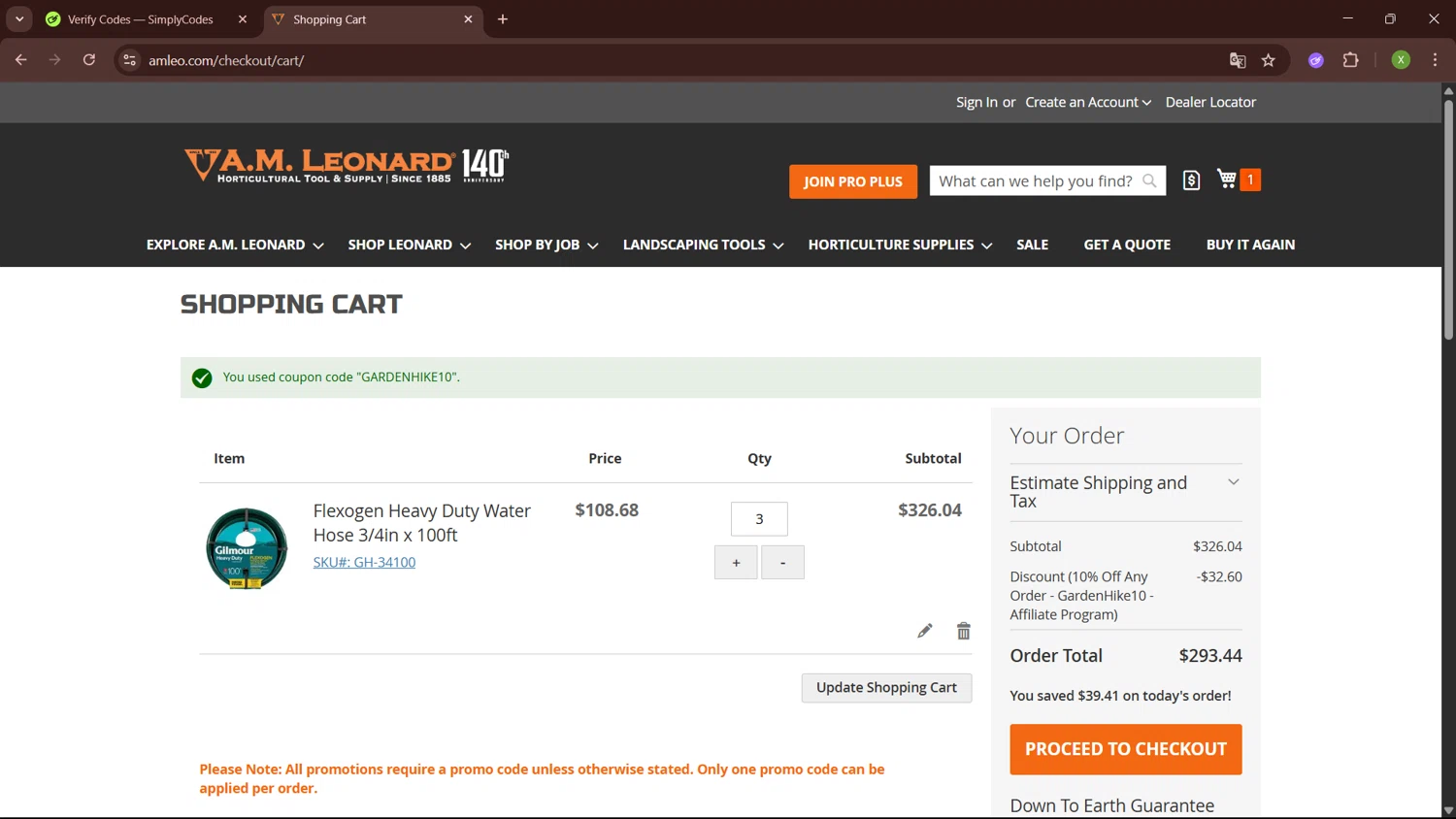1456x819 pixels.
Task: Click the coupon code GARDENHIKE10 message
Action: (342, 377)
